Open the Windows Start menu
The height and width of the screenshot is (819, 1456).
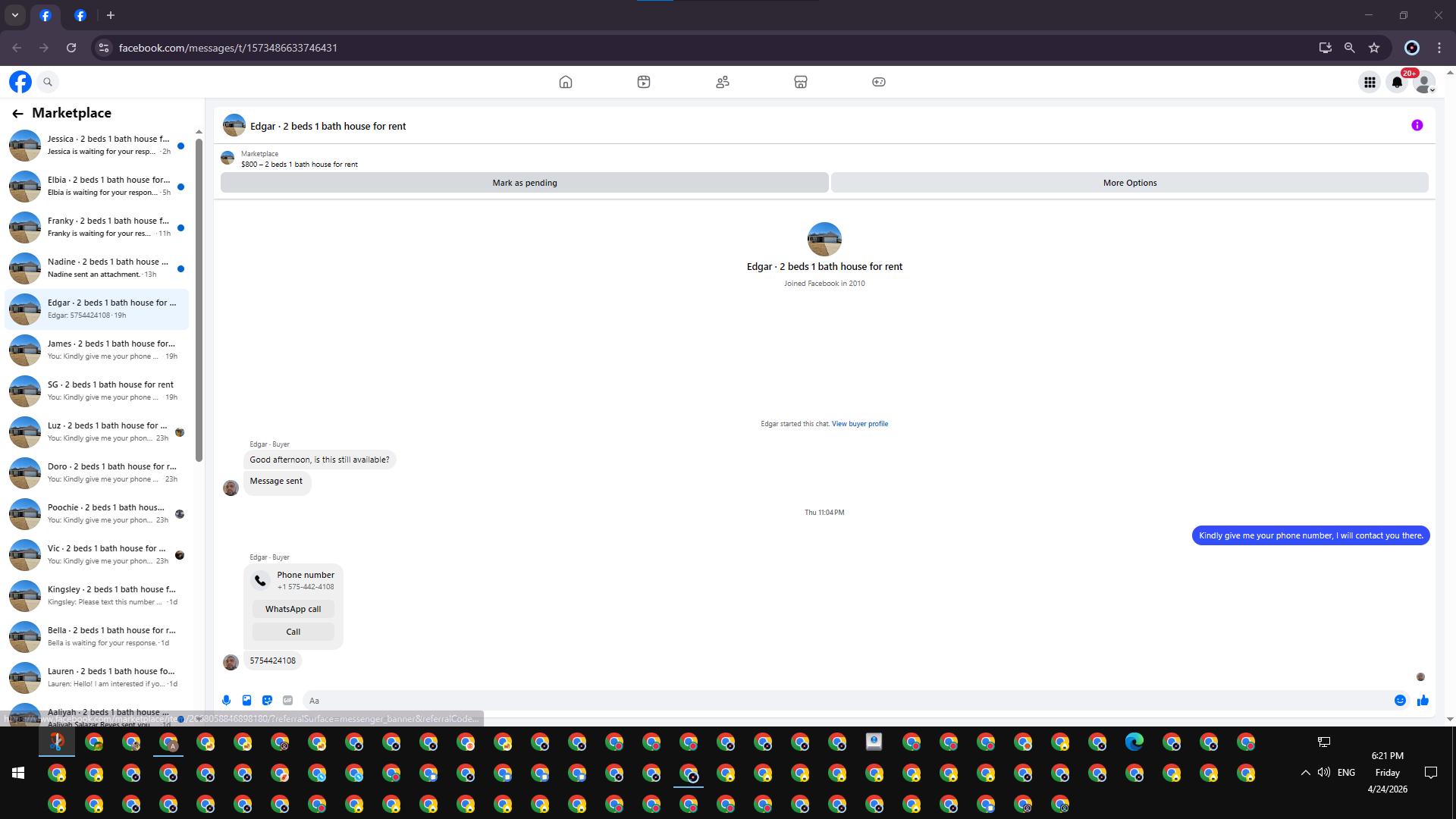pyautogui.click(x=18, y=773)
